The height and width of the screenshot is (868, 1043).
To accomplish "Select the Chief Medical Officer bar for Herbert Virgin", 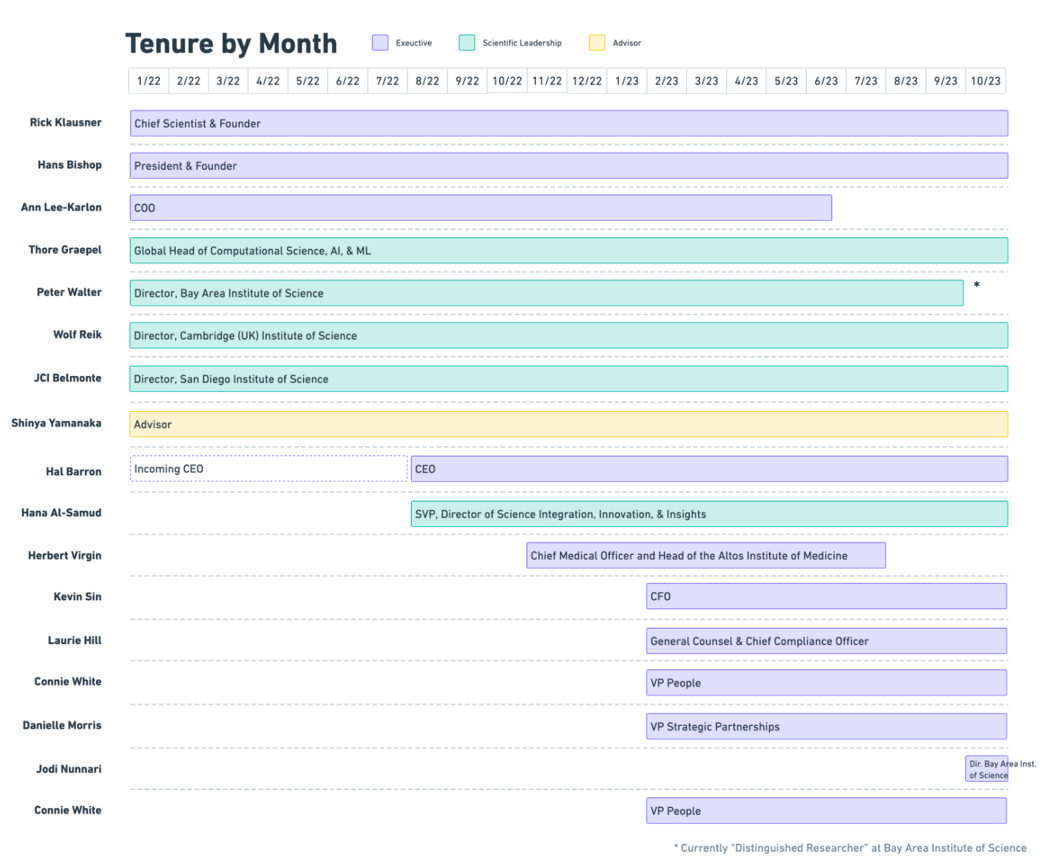I will click(705, 555).
